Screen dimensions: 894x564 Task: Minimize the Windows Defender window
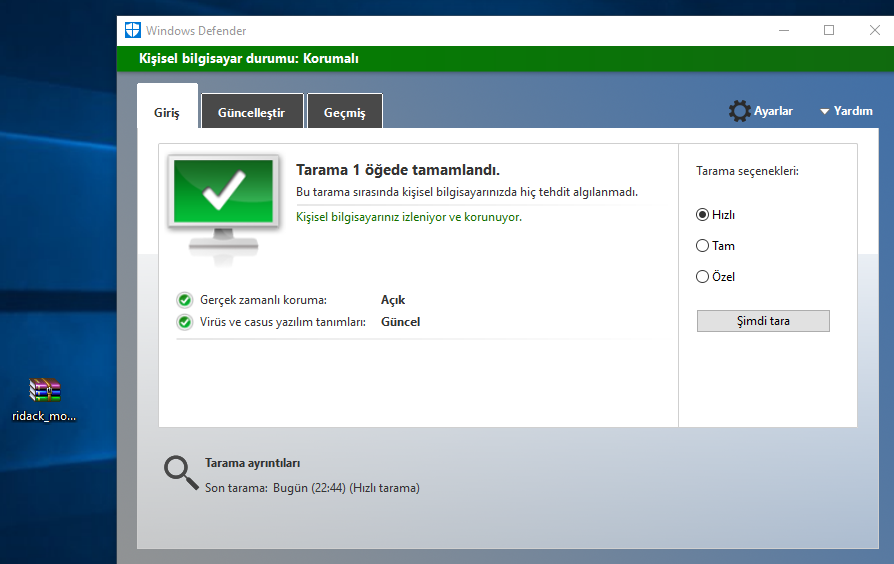[784, 30]
